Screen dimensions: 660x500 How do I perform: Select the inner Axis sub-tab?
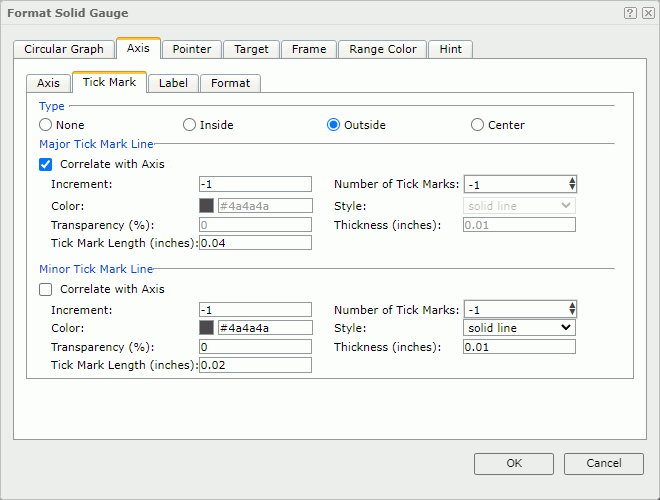48,83
